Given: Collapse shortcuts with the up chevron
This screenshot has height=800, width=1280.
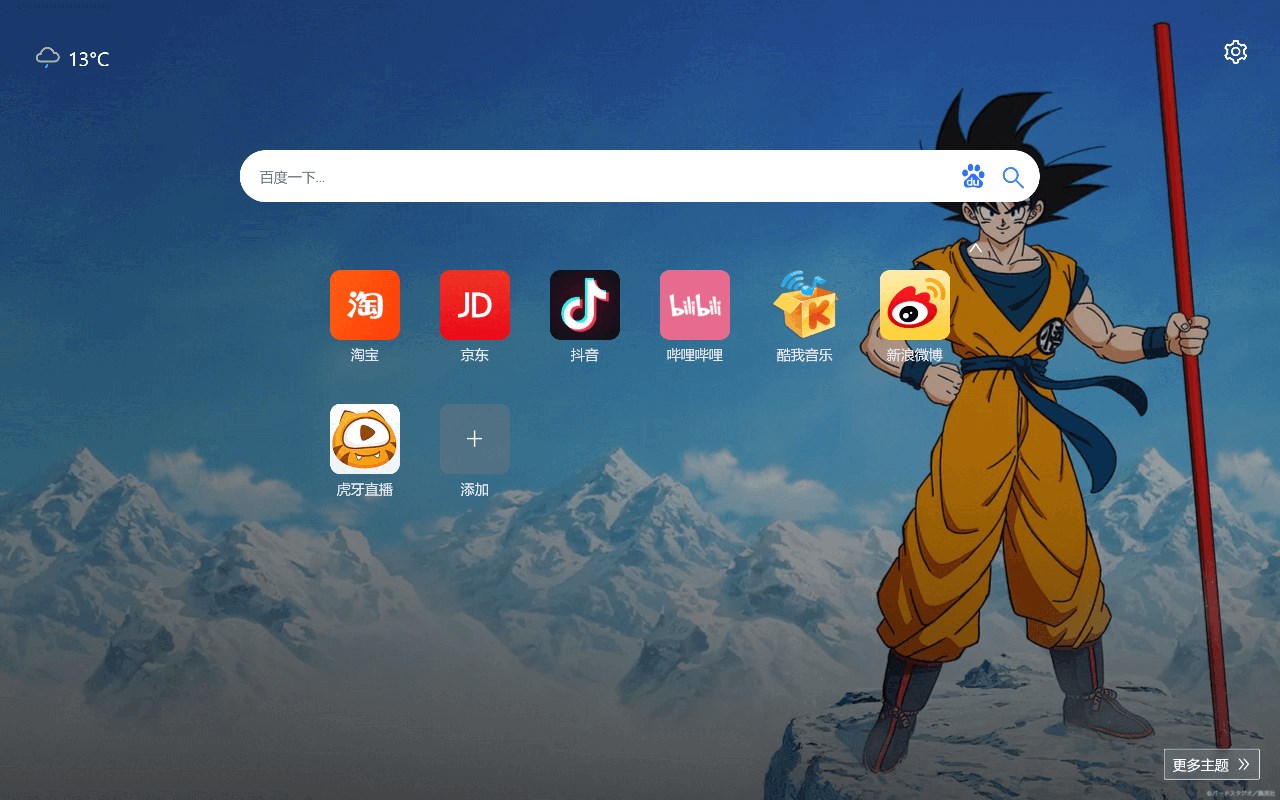Looking at the screenshot, I should pos(975,247).
